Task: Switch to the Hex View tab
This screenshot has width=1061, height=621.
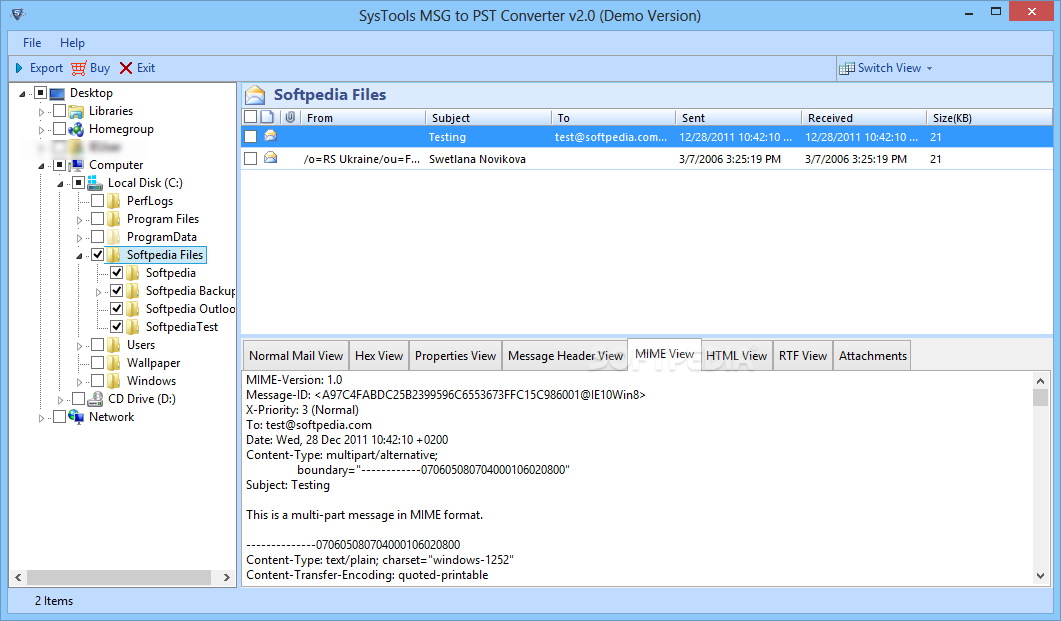Action: pos(379,356)
